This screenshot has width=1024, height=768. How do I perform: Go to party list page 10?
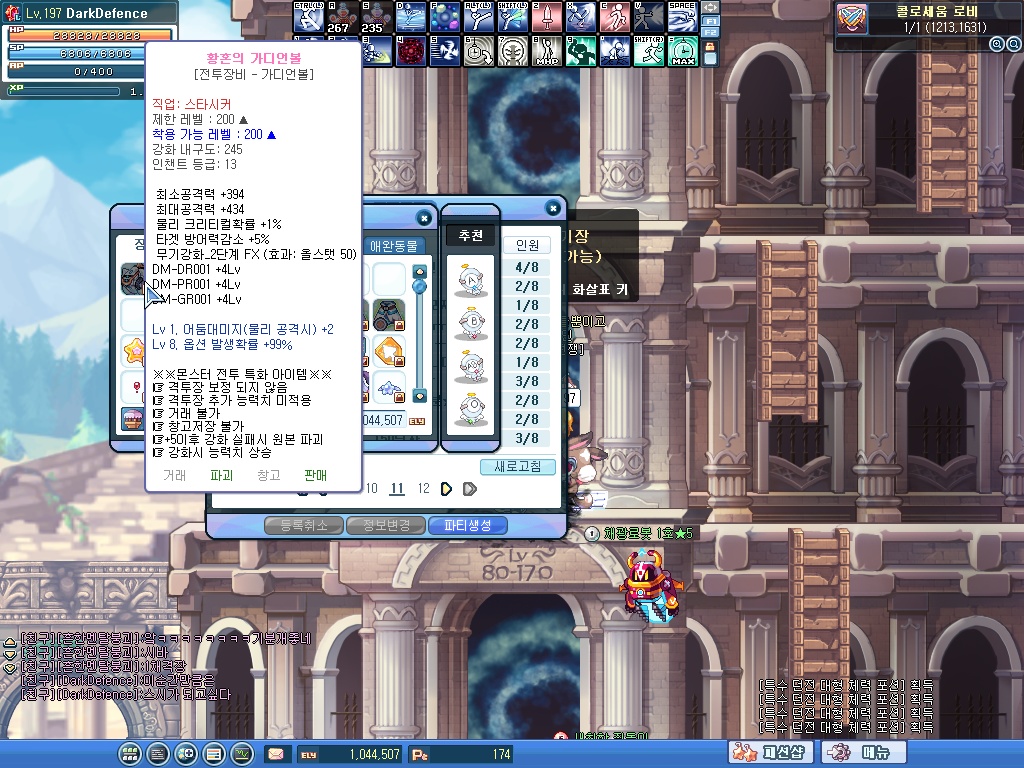point(371,488)
